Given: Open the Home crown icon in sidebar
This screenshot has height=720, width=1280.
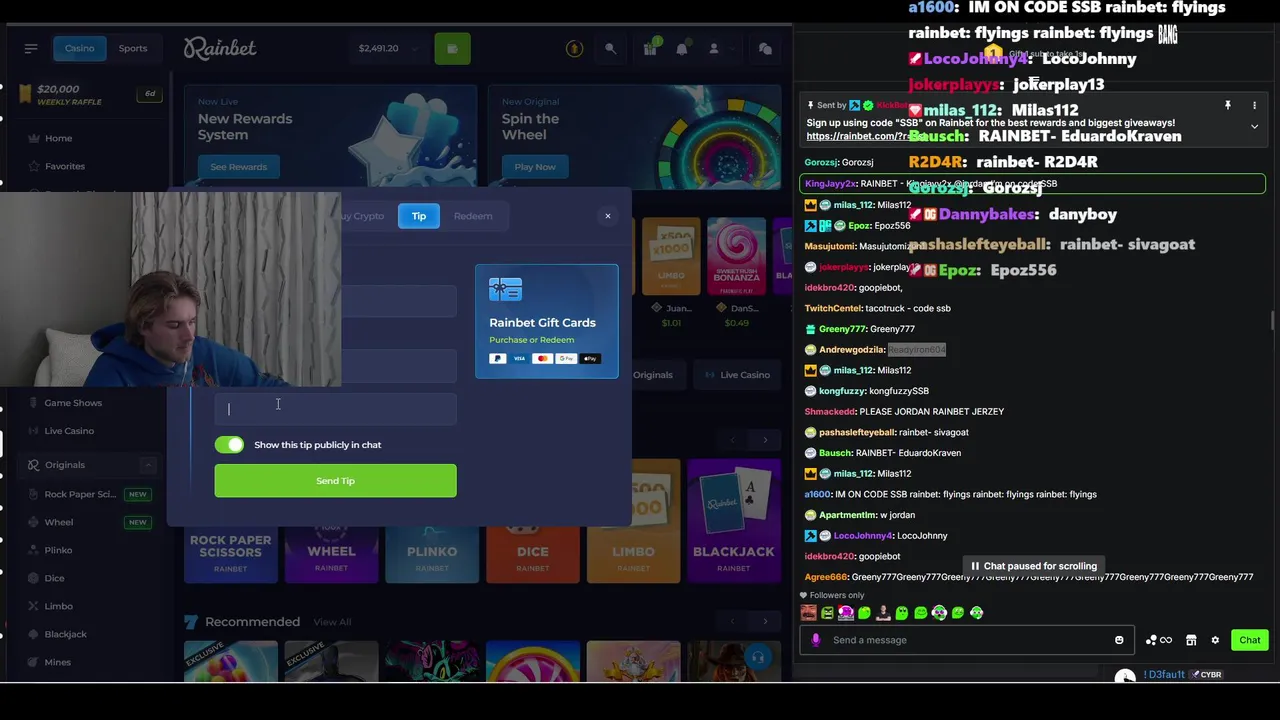Looking at the screenshot, I should tap(34, 138).
